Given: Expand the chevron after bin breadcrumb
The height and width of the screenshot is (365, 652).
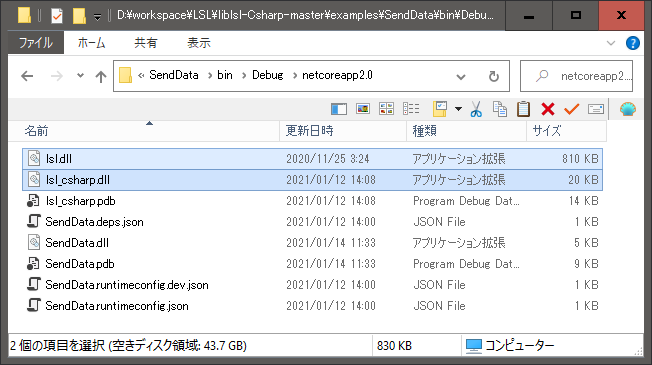Looking at the screenshot, I should 244,76.
